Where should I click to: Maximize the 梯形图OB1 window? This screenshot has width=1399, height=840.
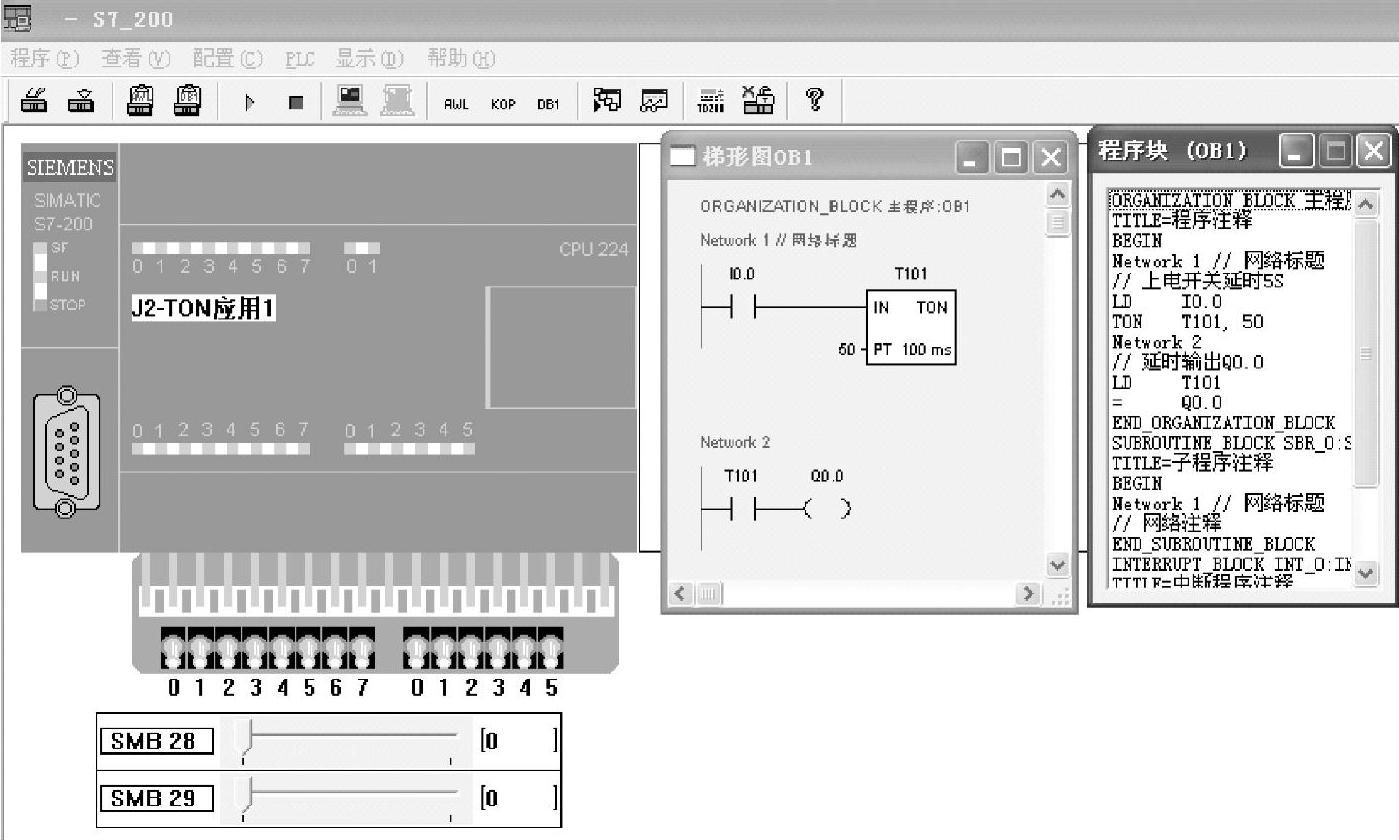(1011, 157)
